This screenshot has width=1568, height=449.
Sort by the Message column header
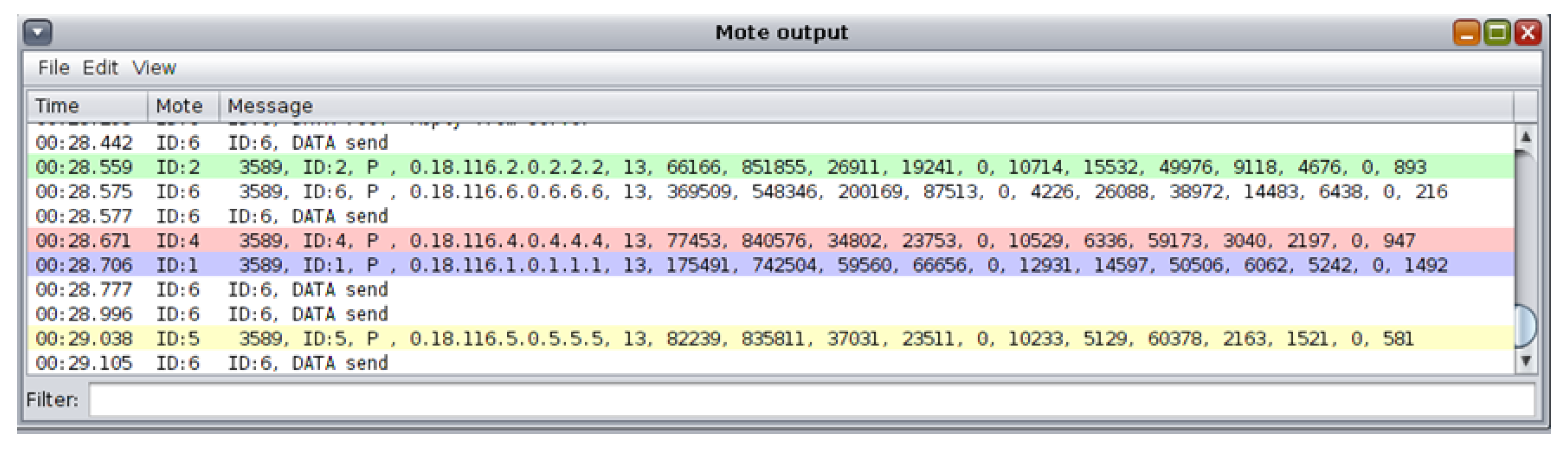866,106
